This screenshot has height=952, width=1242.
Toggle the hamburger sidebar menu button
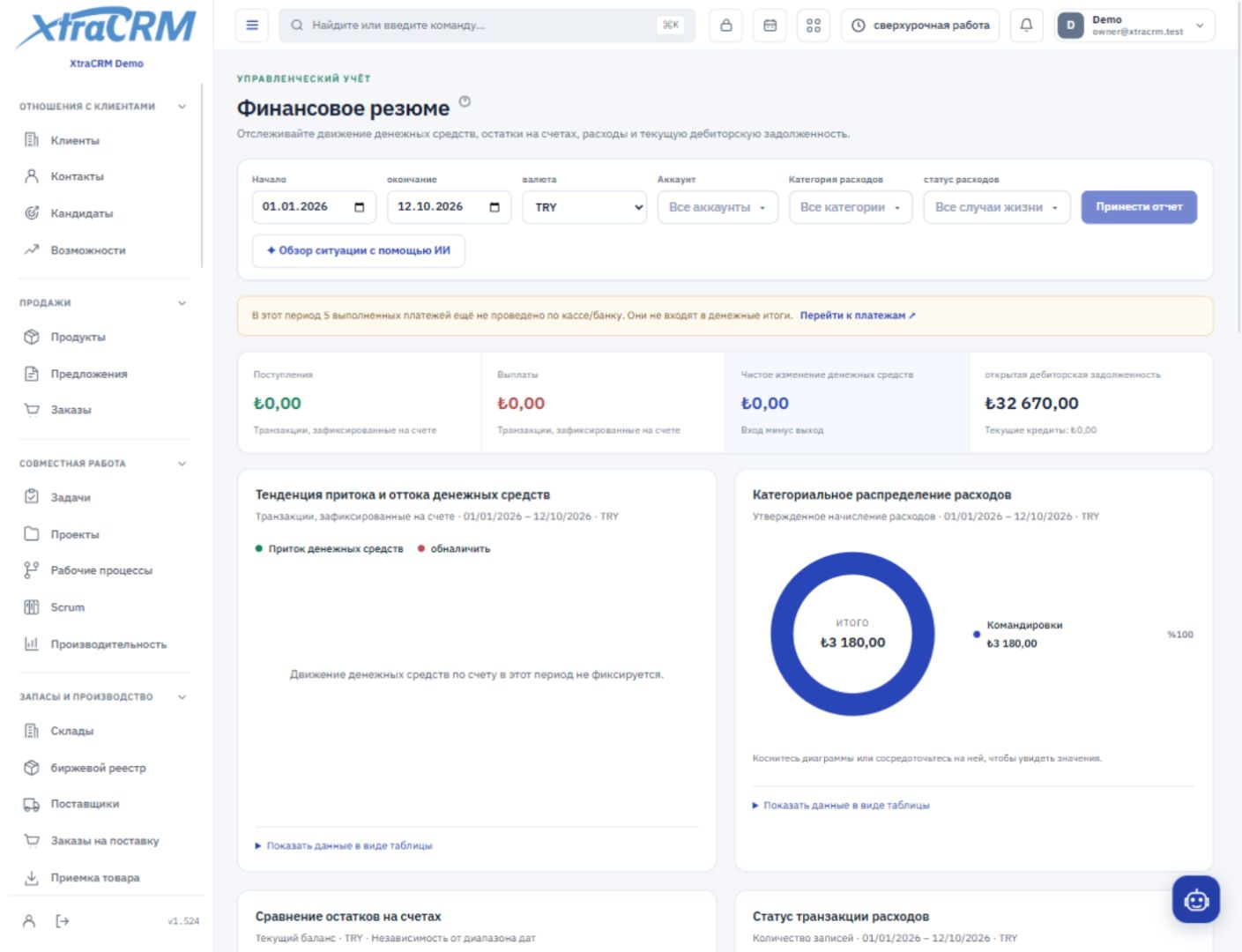click(x=252, y=26)
